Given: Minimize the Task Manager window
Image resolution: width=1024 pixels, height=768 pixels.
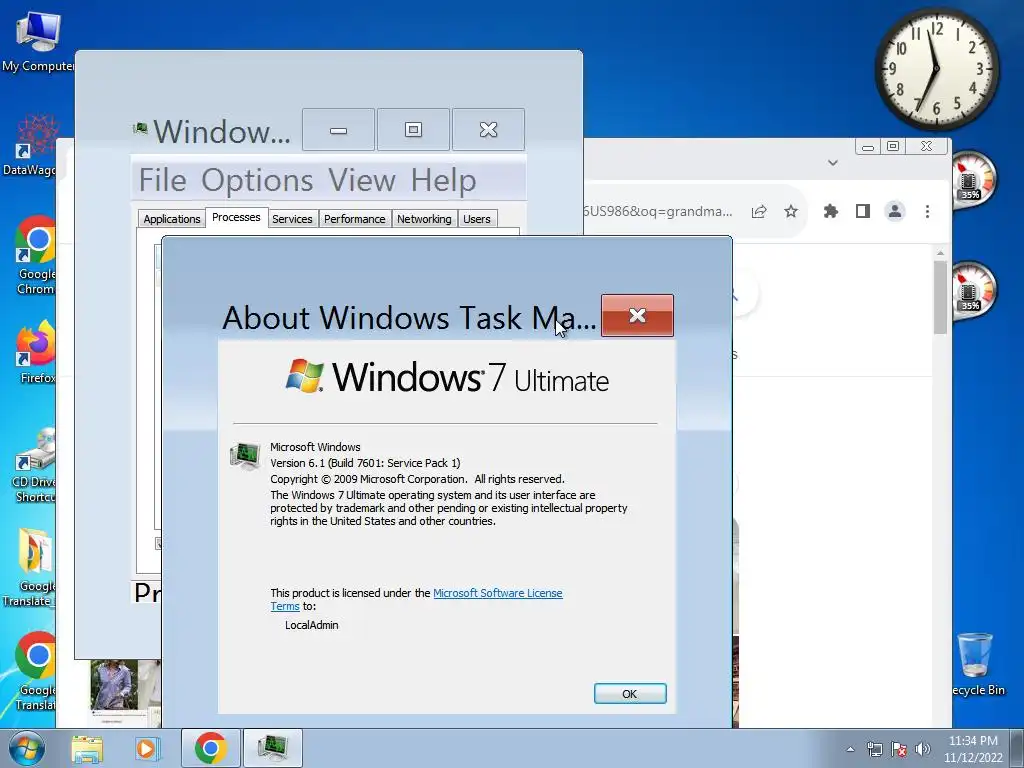Looking at the screenshot, I should click(x=338, y=130).
